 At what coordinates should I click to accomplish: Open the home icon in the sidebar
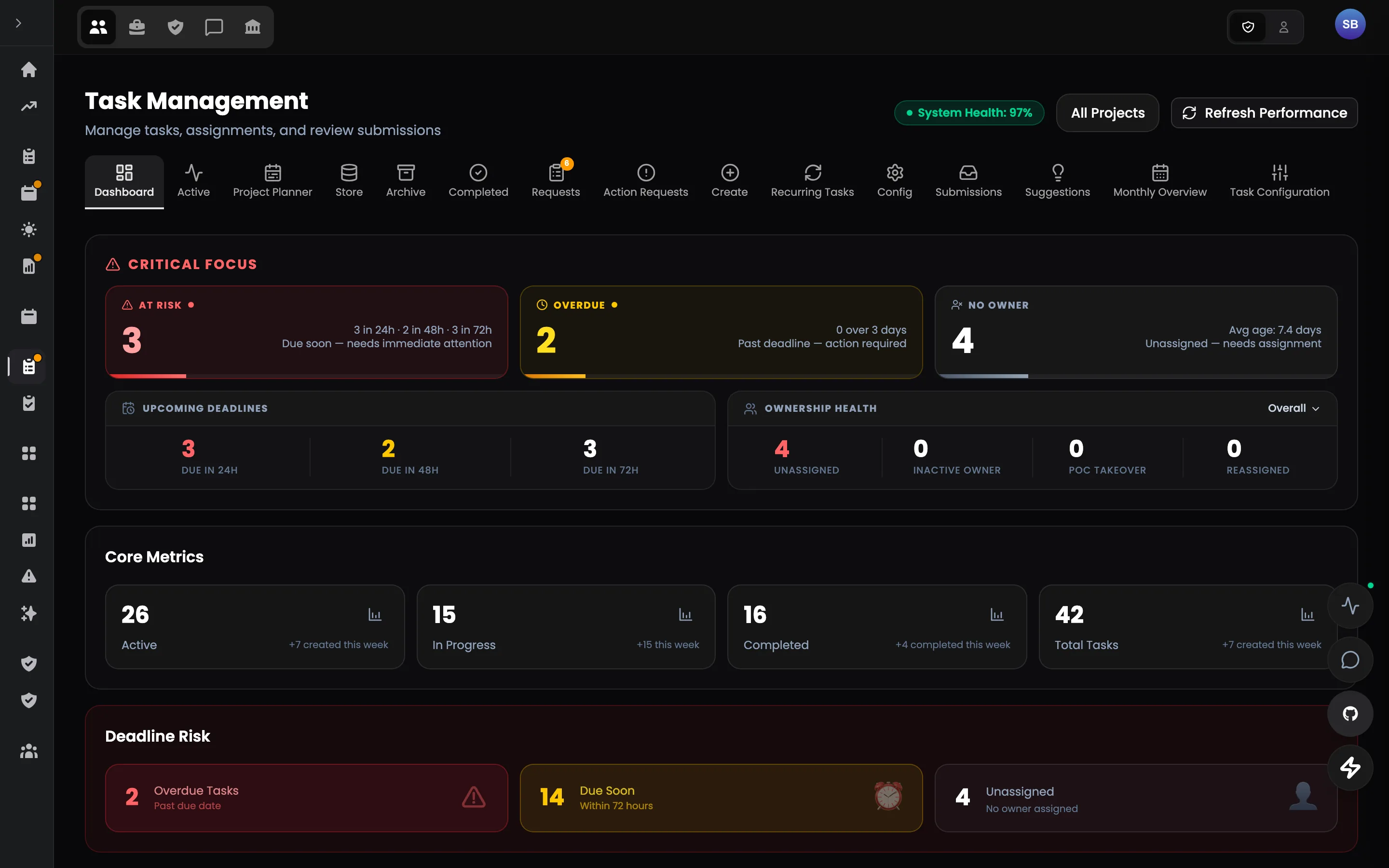pyautogui.click(x=29, y=69)
